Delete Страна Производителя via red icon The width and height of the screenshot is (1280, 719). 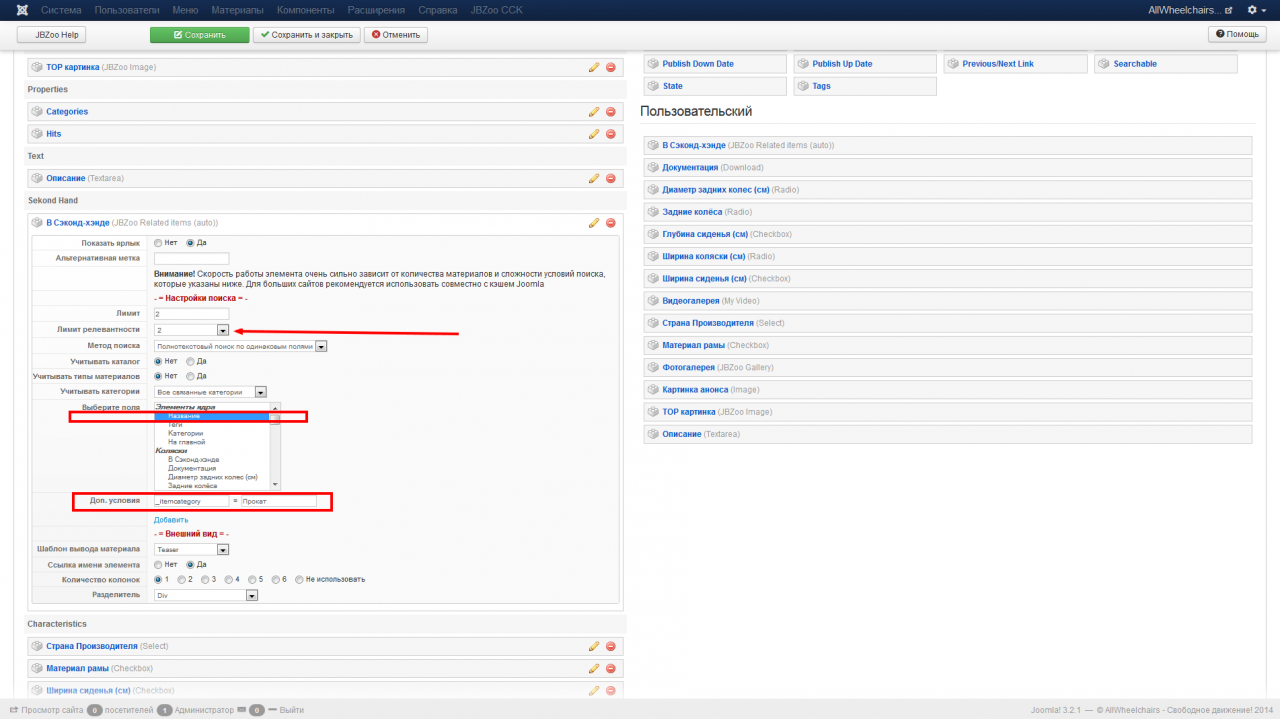point(611,646)
